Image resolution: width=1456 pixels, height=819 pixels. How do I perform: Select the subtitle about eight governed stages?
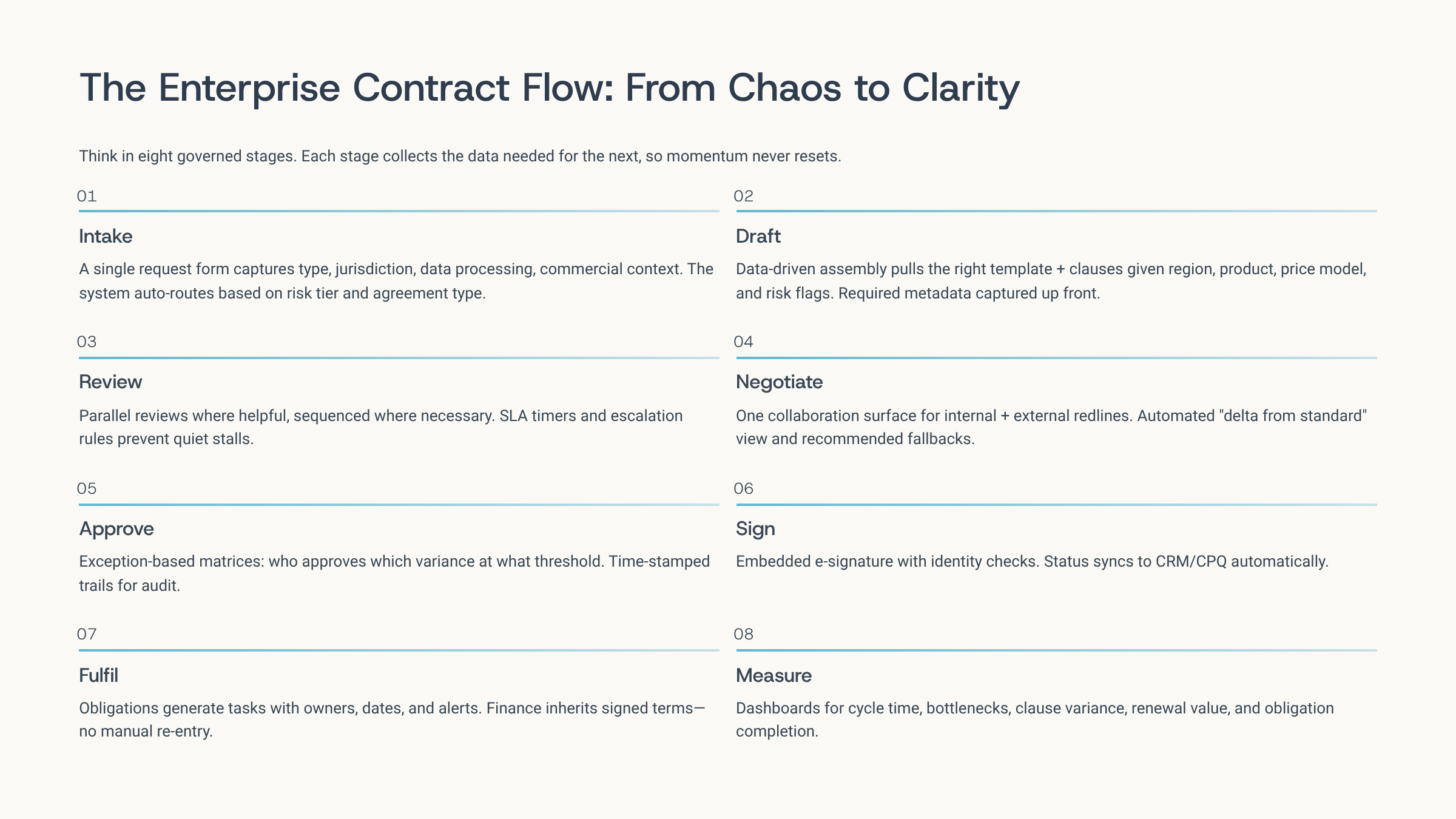click(x=460, y=157)
